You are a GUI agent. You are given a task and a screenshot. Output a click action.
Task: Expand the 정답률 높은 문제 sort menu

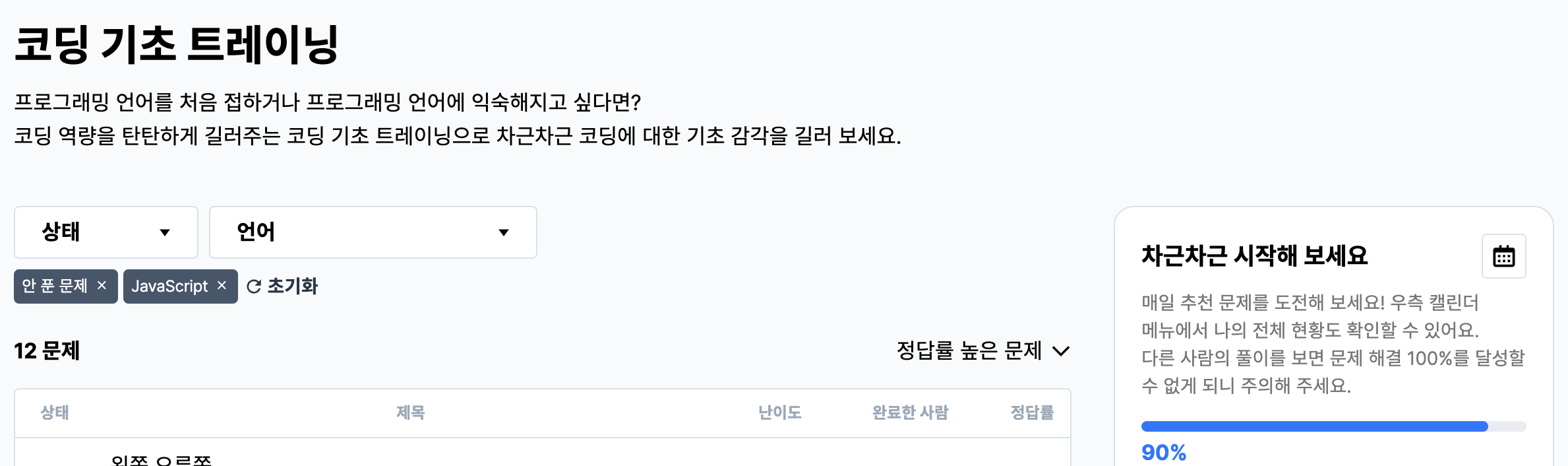point(983,350)
